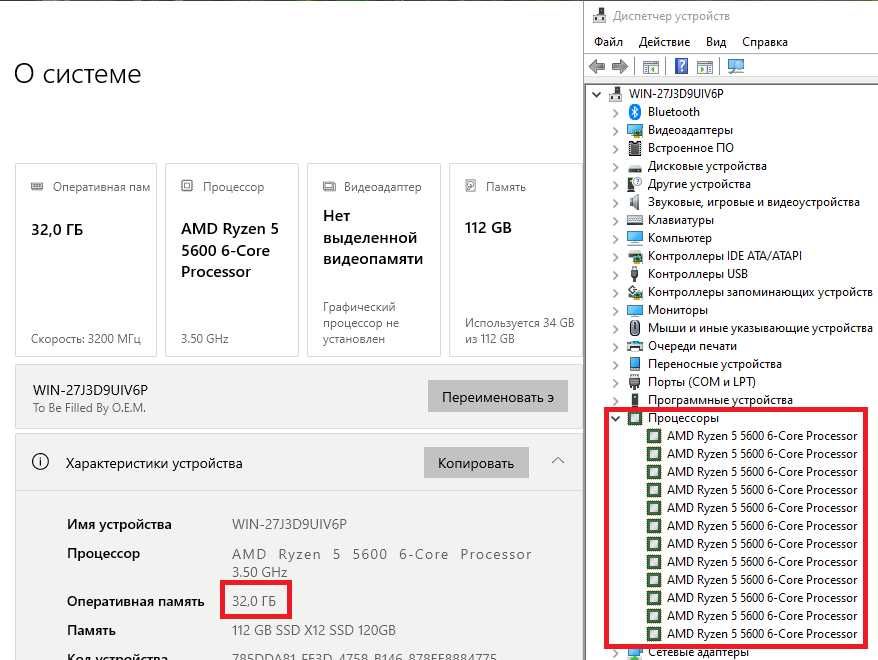Click the CPU icon on Процессор card
Screen dimensions: 878x660
[x=187, y=186]
